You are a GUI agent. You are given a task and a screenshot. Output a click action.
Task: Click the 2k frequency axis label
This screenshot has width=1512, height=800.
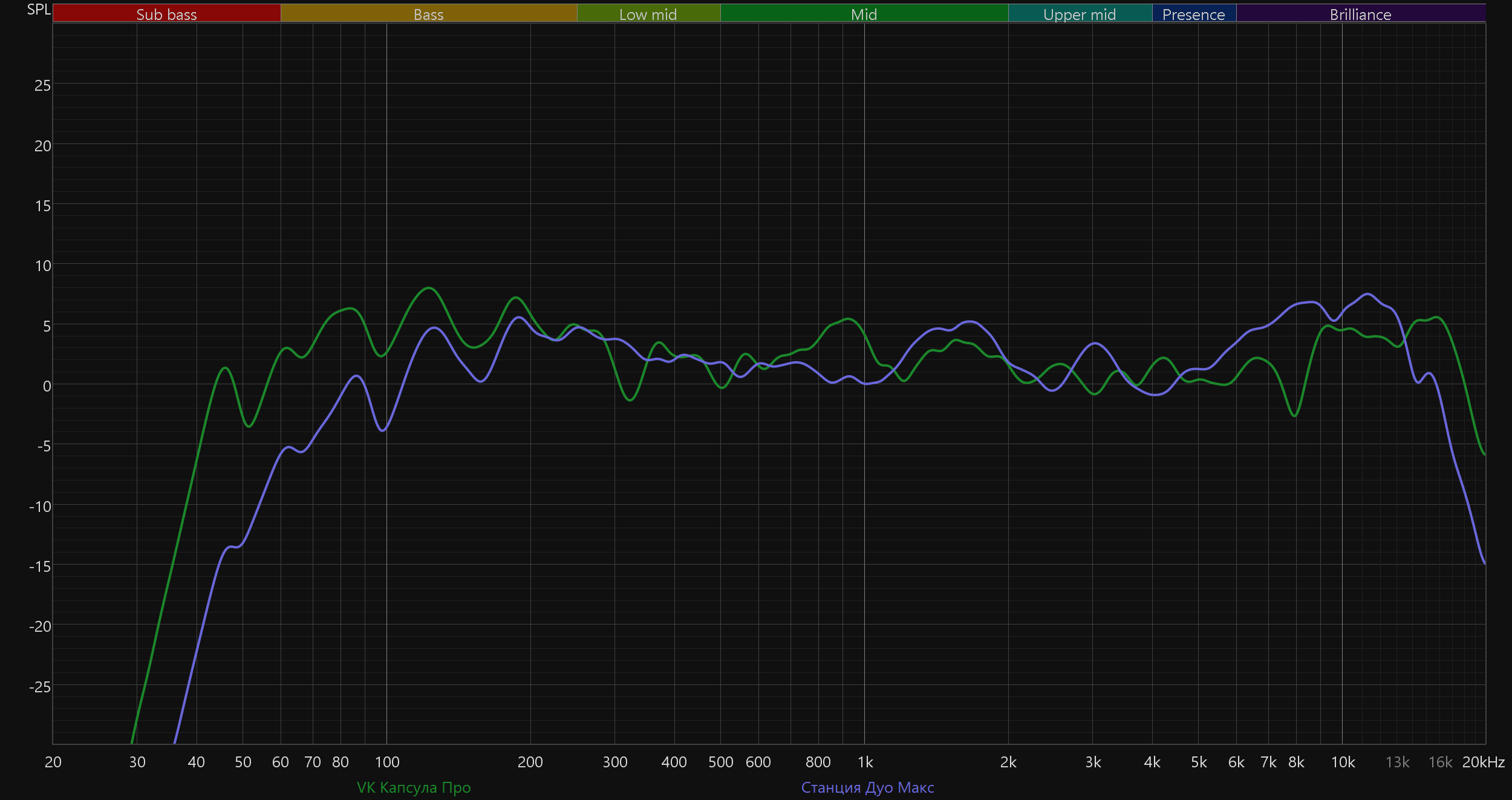pyautogui.click(x=1008, y=762)
